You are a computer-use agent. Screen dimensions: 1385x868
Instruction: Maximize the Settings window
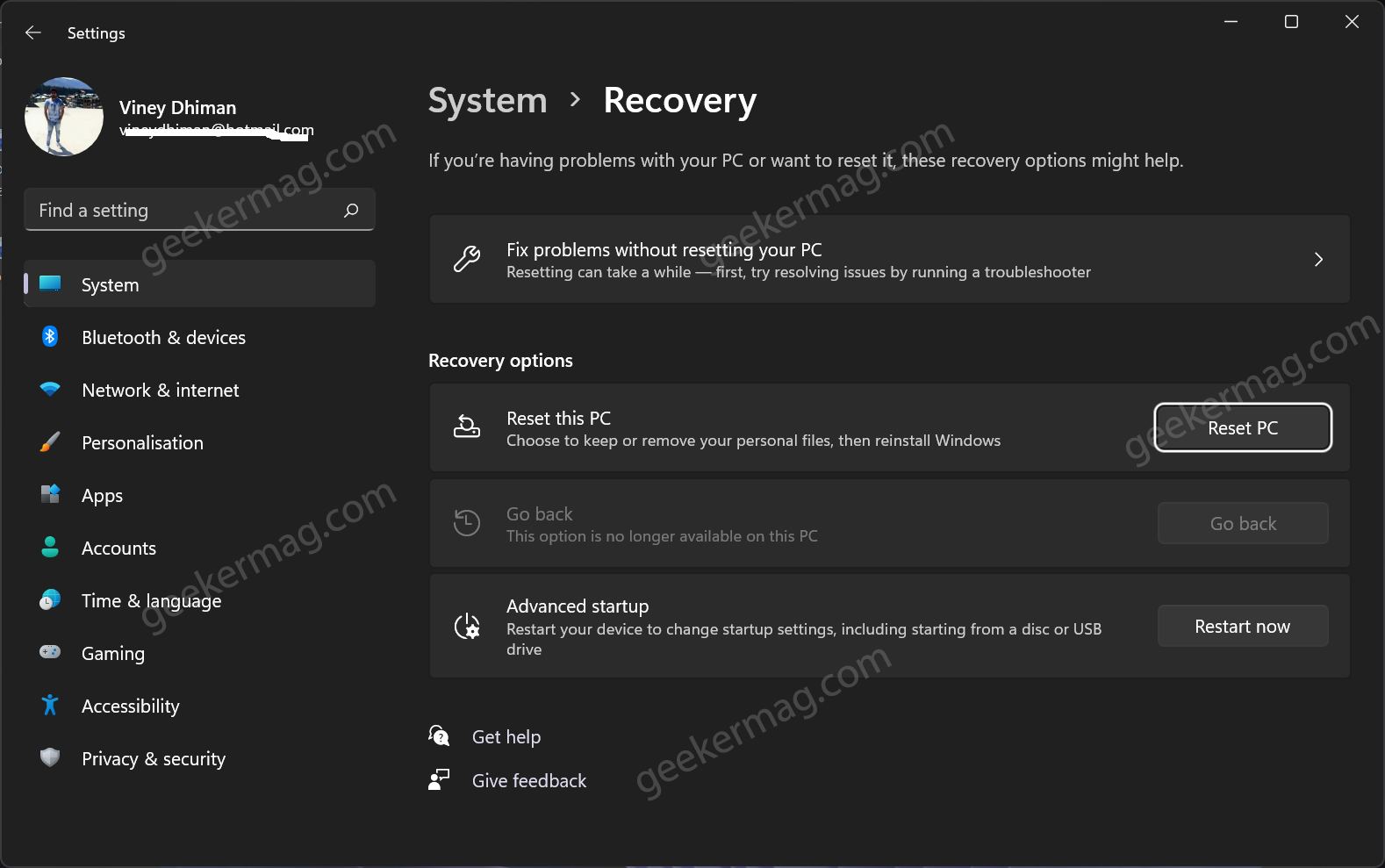tap(1291, 21)
